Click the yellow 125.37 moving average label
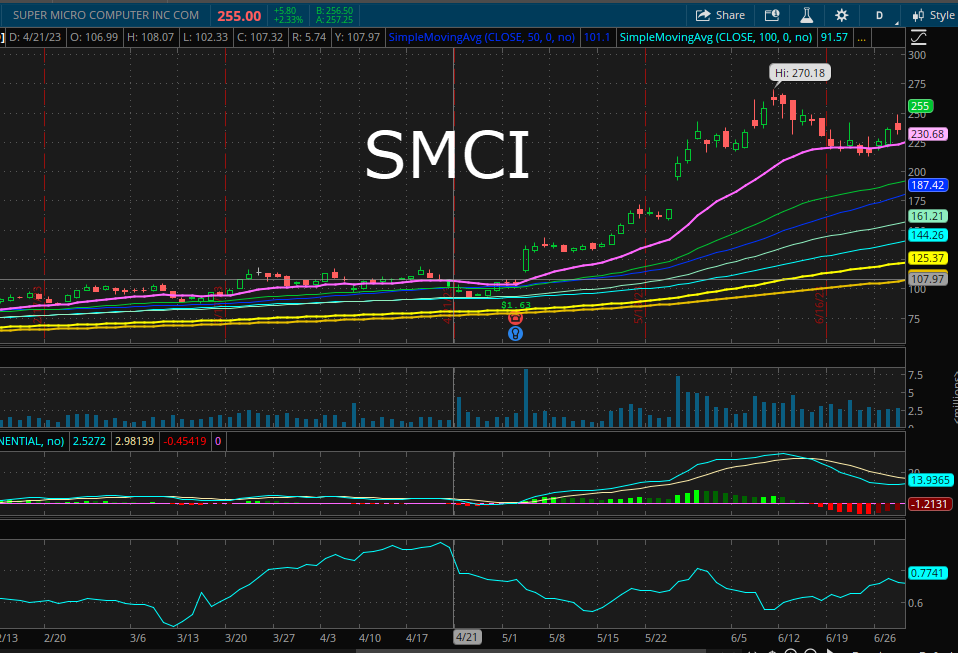 pyautogui.click(x=927, y=258)
